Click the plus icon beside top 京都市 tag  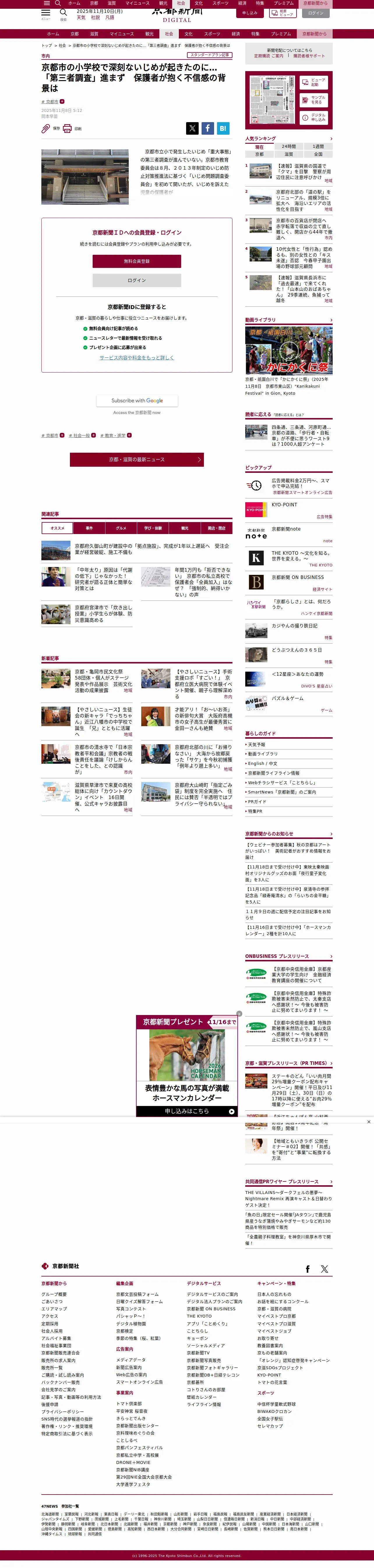point(62,102)
